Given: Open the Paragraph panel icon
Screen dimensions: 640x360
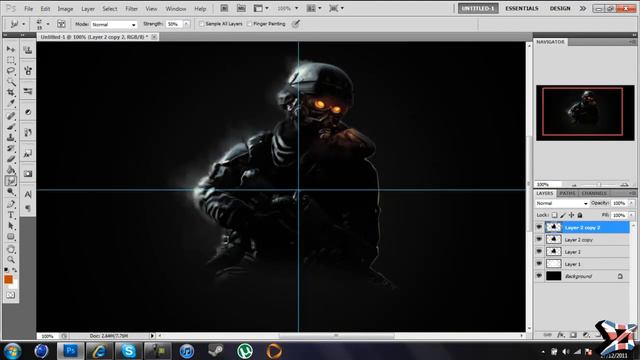Looking at the screenshot, I should click(x=28, y=209).
